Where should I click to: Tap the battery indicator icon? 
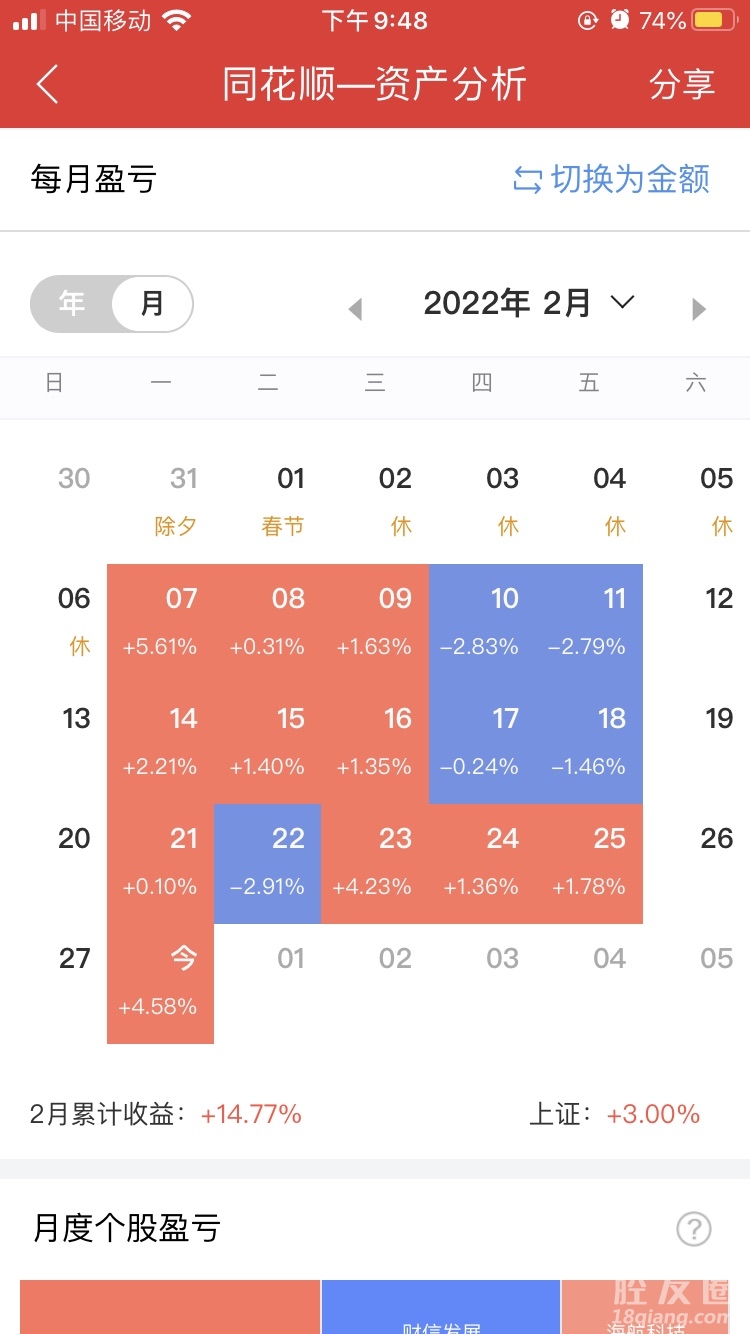715,20
